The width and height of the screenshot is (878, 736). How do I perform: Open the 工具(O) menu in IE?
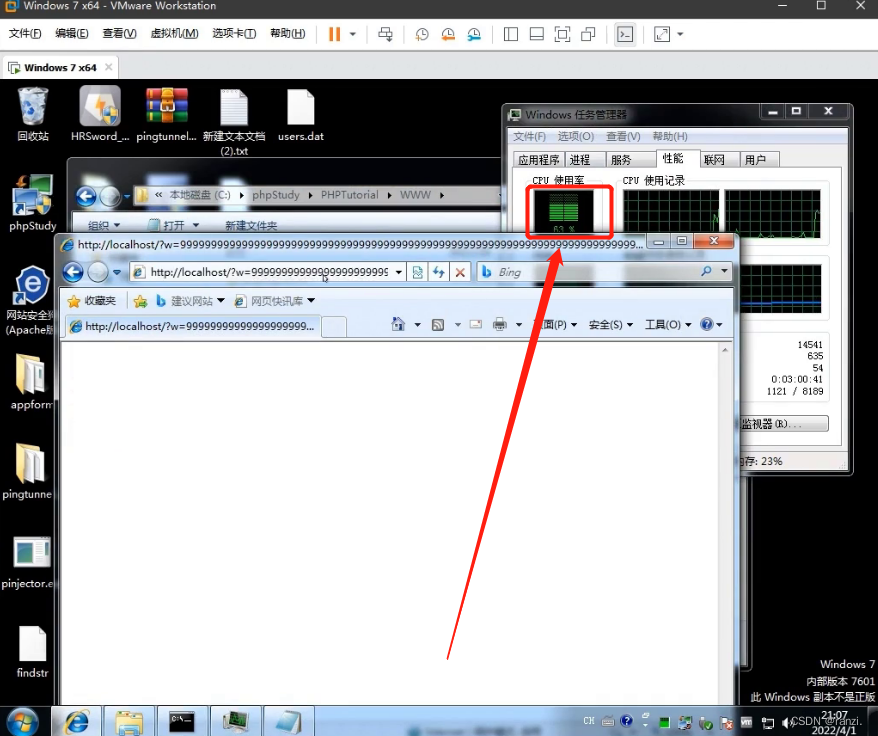tap(669, 325)
